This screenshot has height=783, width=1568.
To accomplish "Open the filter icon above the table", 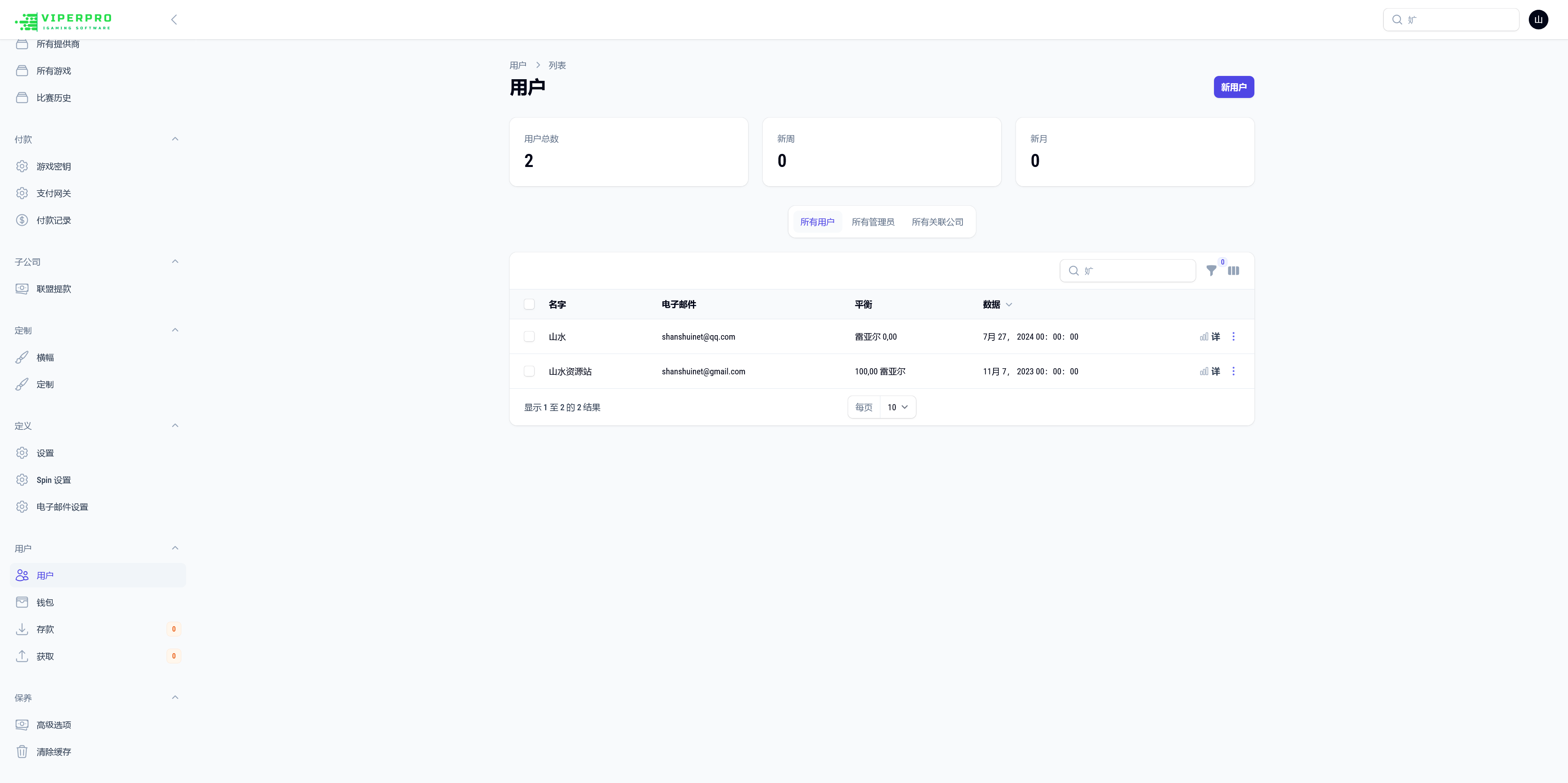I will click(x=1211, y=271).
